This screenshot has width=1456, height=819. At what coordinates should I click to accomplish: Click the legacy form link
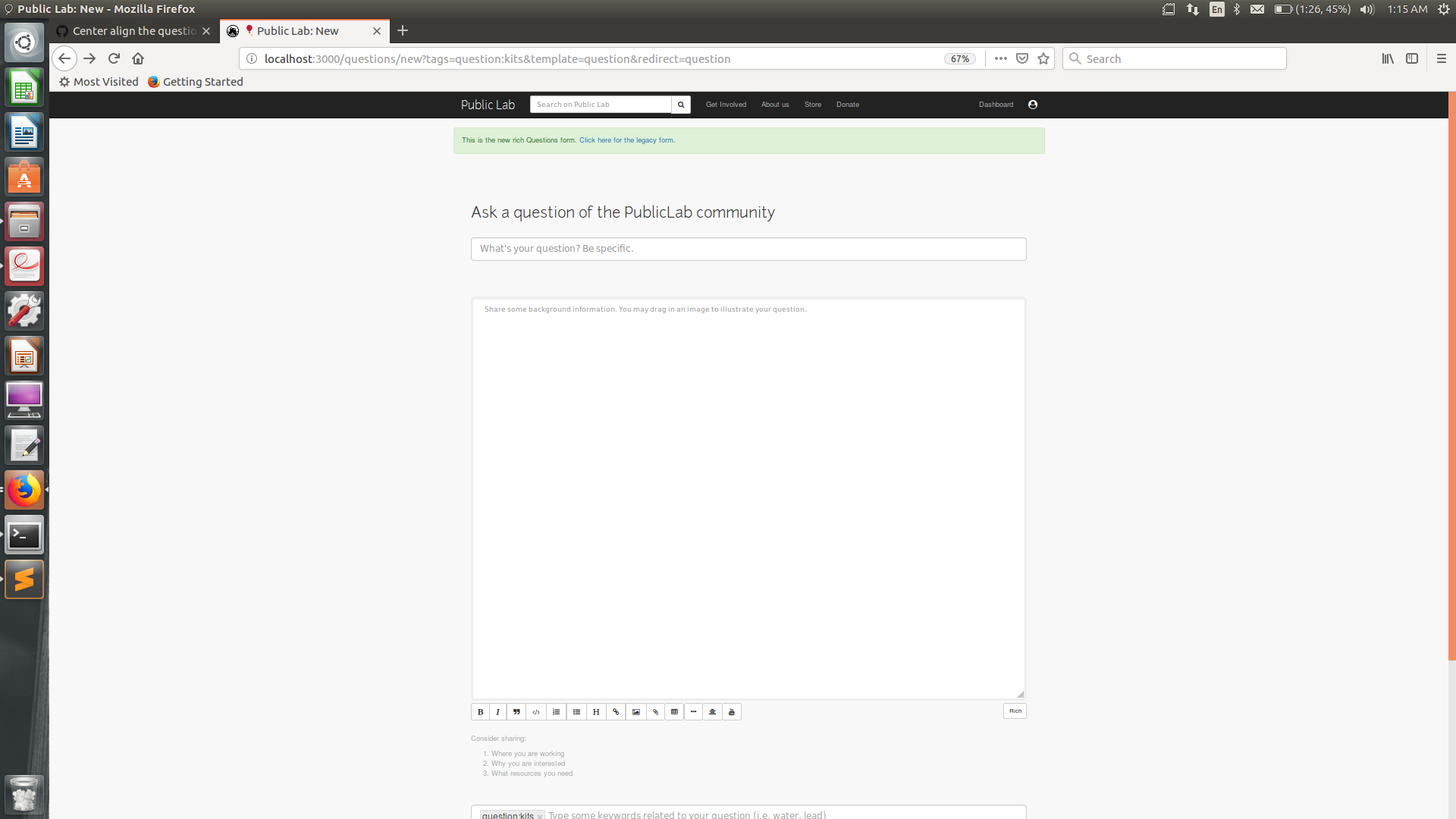pos(626,140)
